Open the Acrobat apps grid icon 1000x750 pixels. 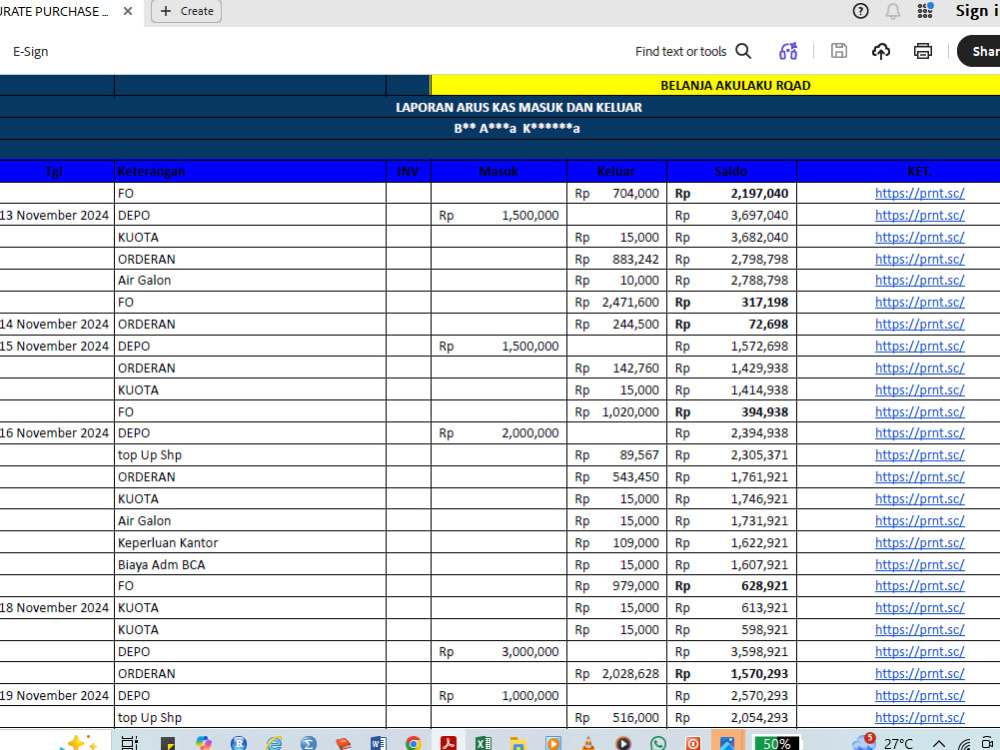925,11
